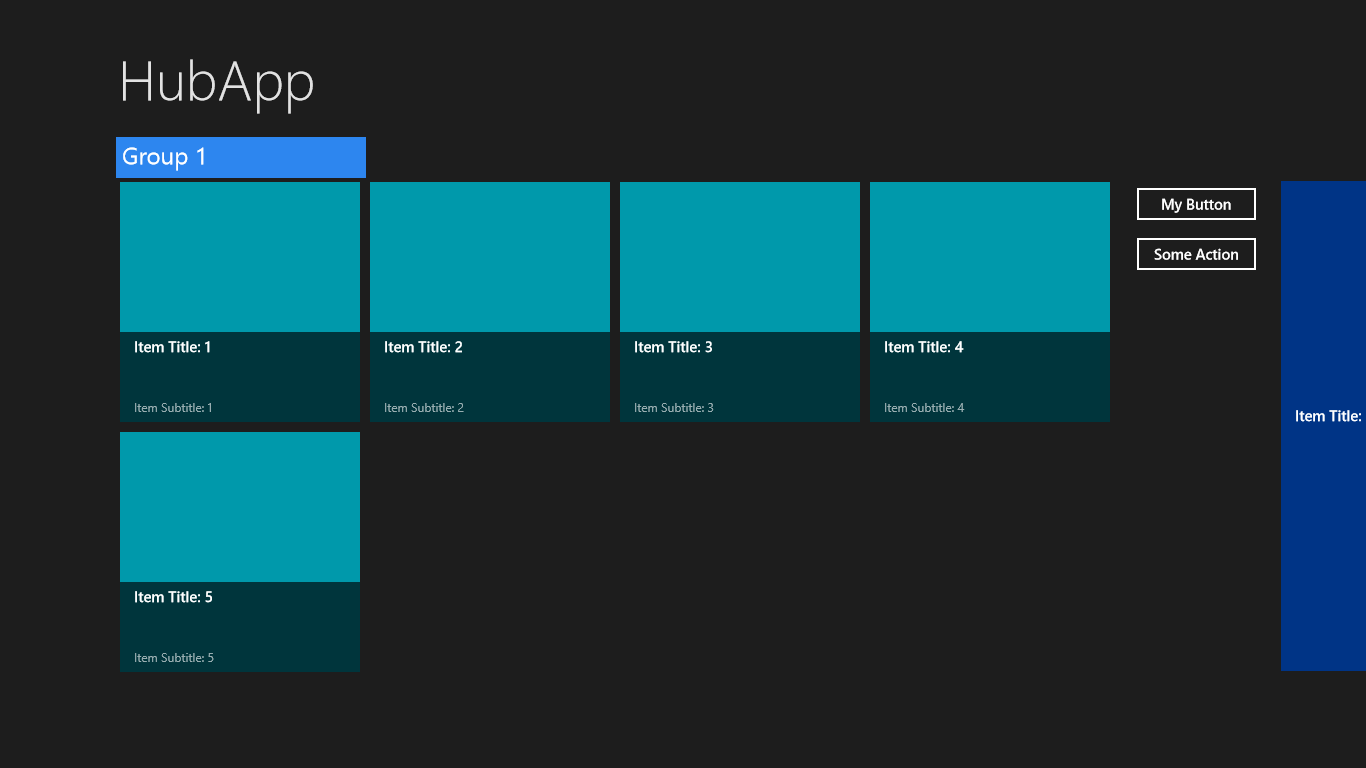This screenshot has width=1366, height=768.
Task: Click the text Item Title: 1
Action: (173, 347)
